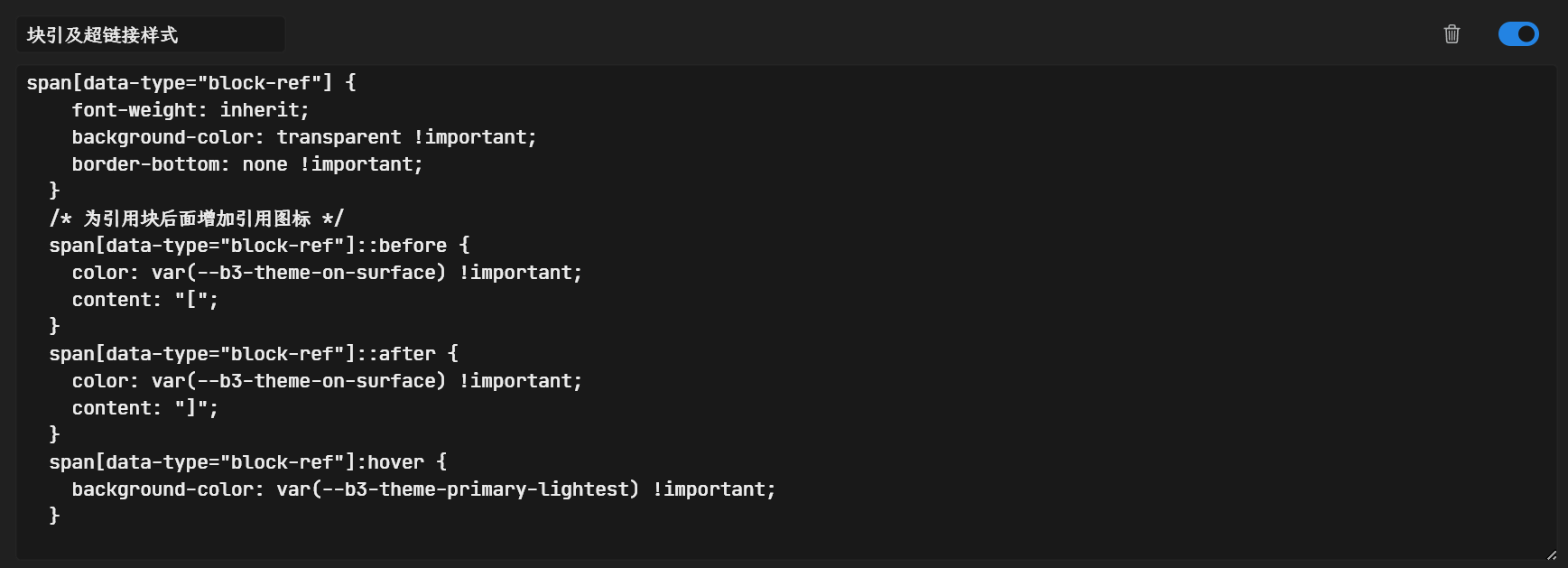Click the :hover selector line
The image size is (1568, 568).
(247, 462)
